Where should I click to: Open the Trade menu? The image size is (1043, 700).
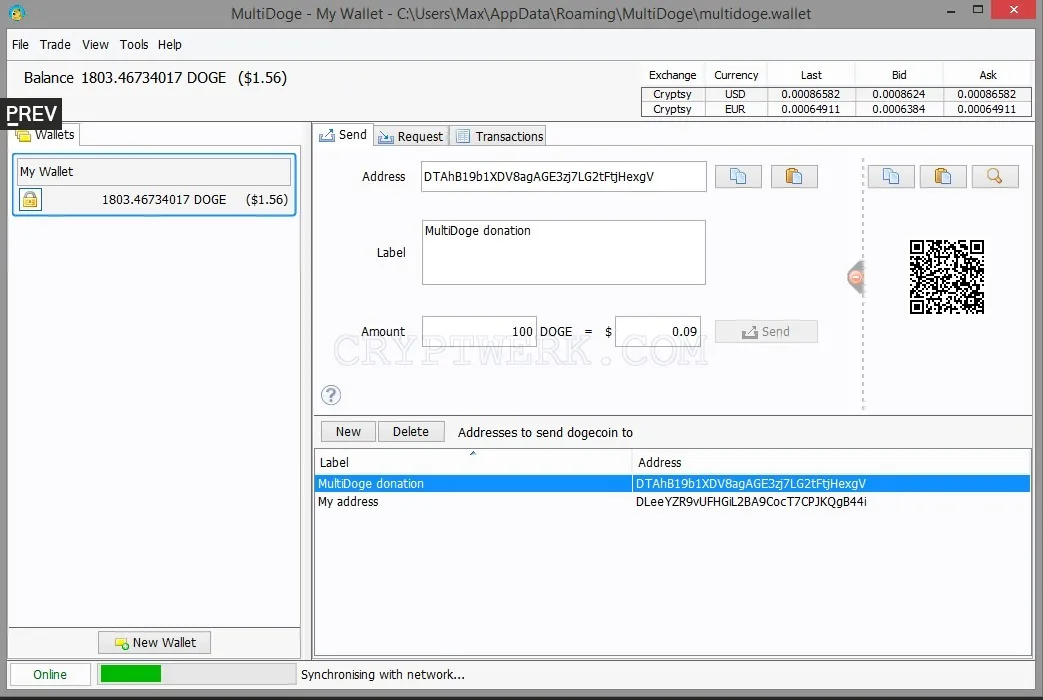click(55, 45)
